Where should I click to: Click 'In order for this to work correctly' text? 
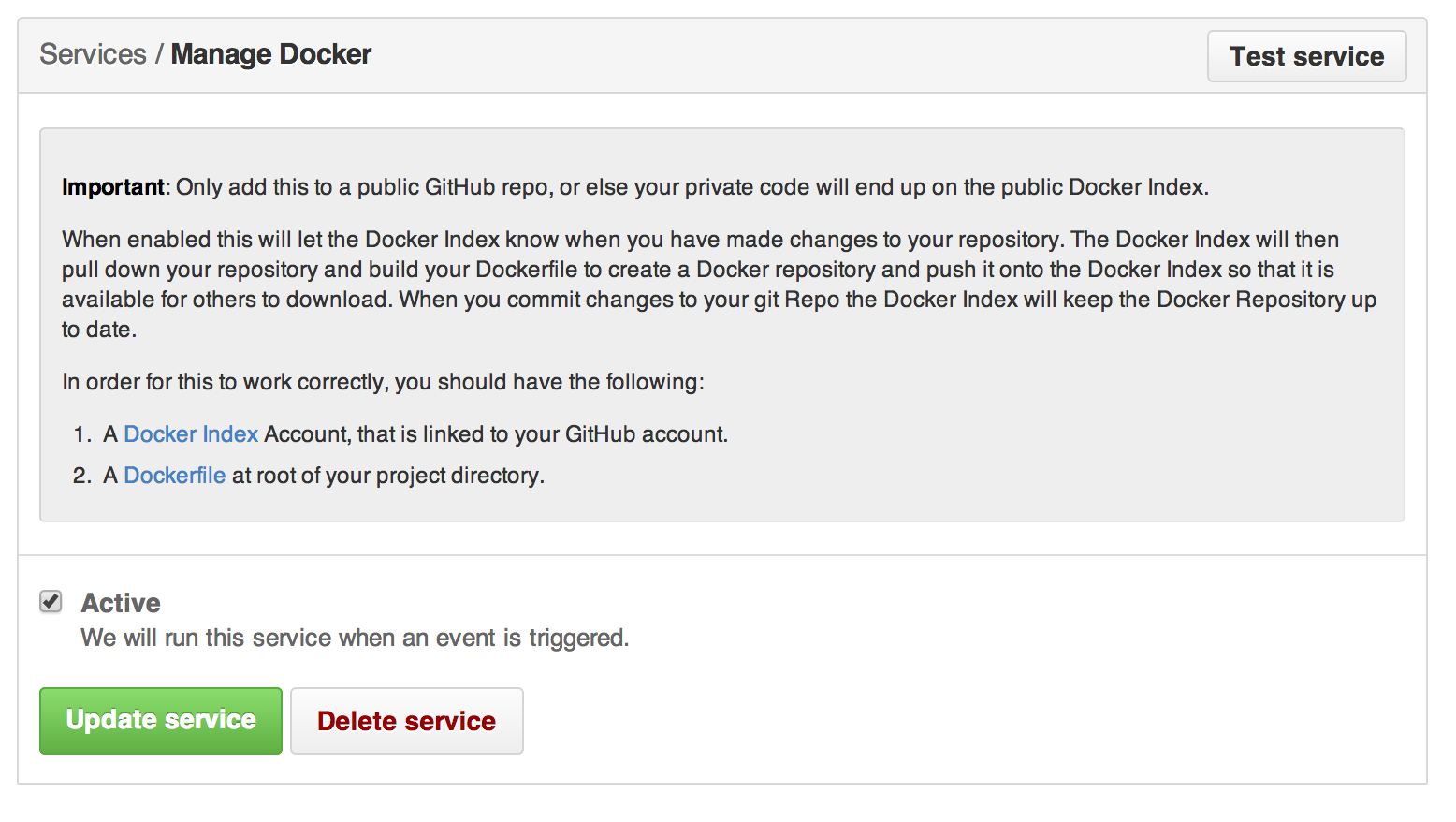coord(383,382)
